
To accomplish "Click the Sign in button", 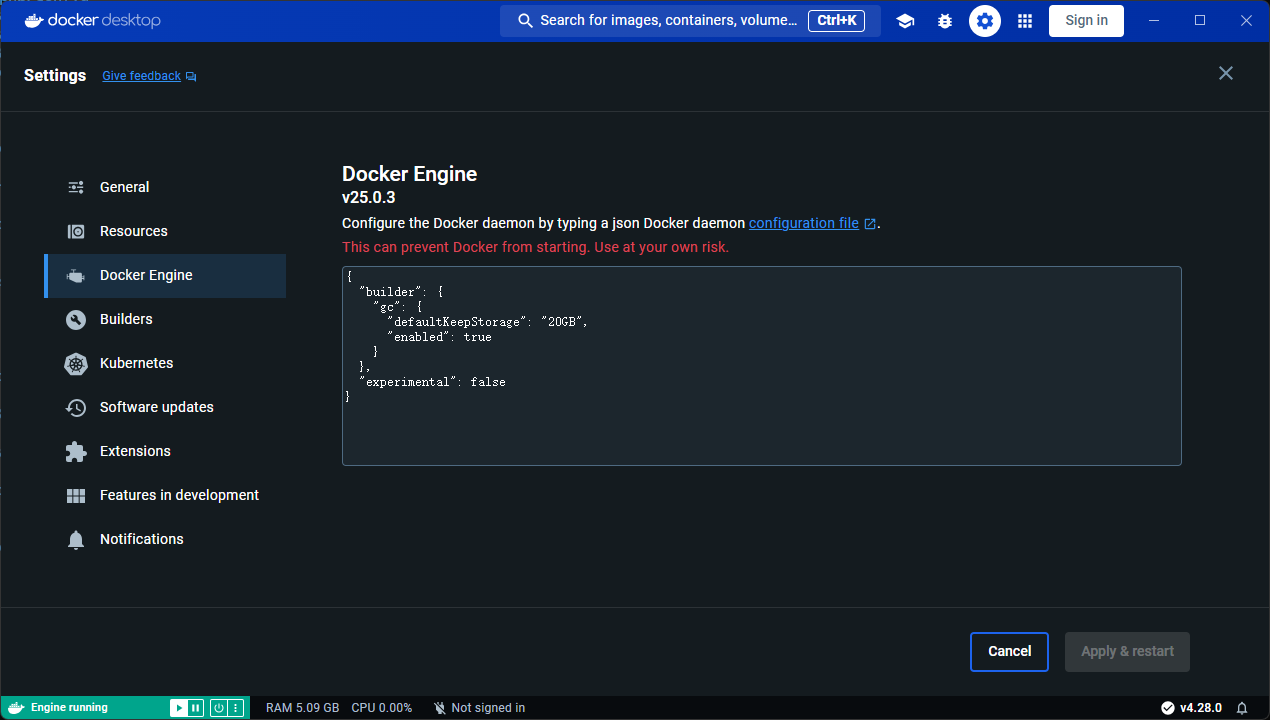I will 1086,20.
